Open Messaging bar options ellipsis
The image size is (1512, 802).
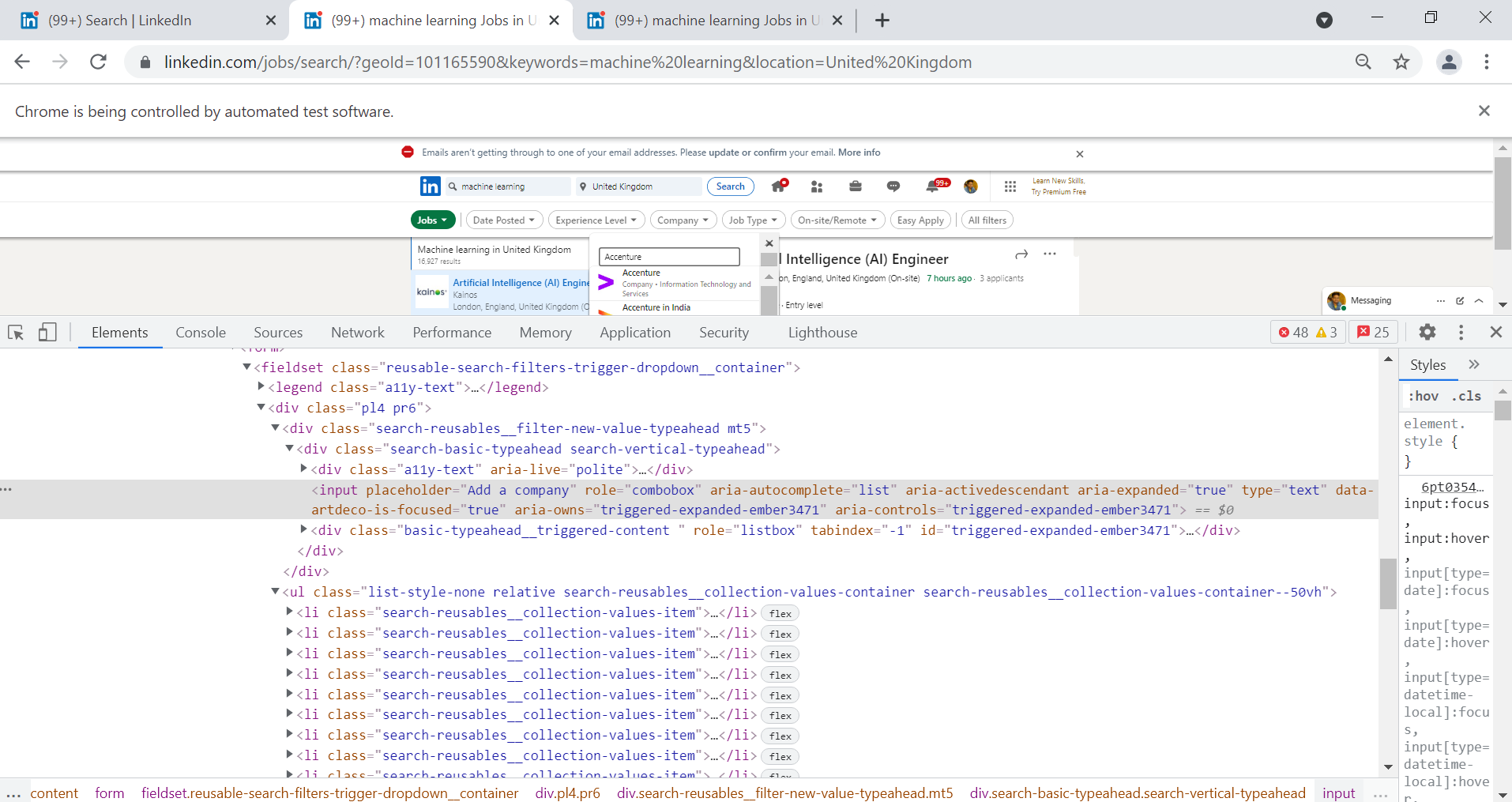pos(1441,300)
